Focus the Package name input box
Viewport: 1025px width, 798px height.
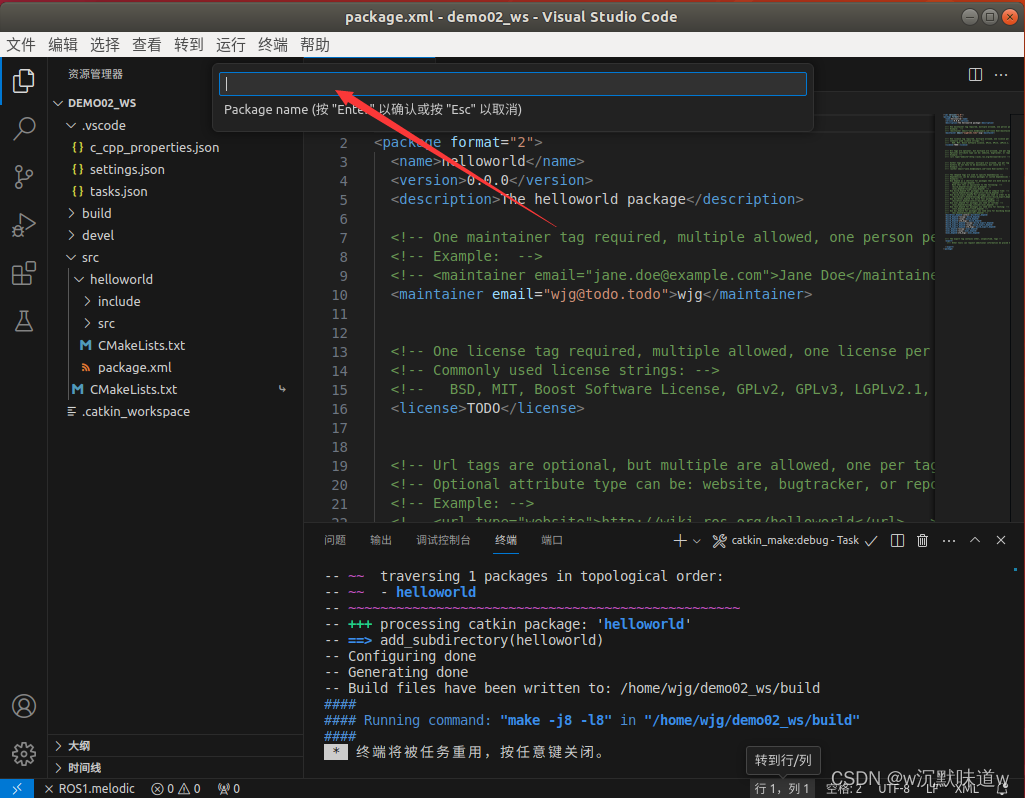pyautogui.click(x=512, y=84)
